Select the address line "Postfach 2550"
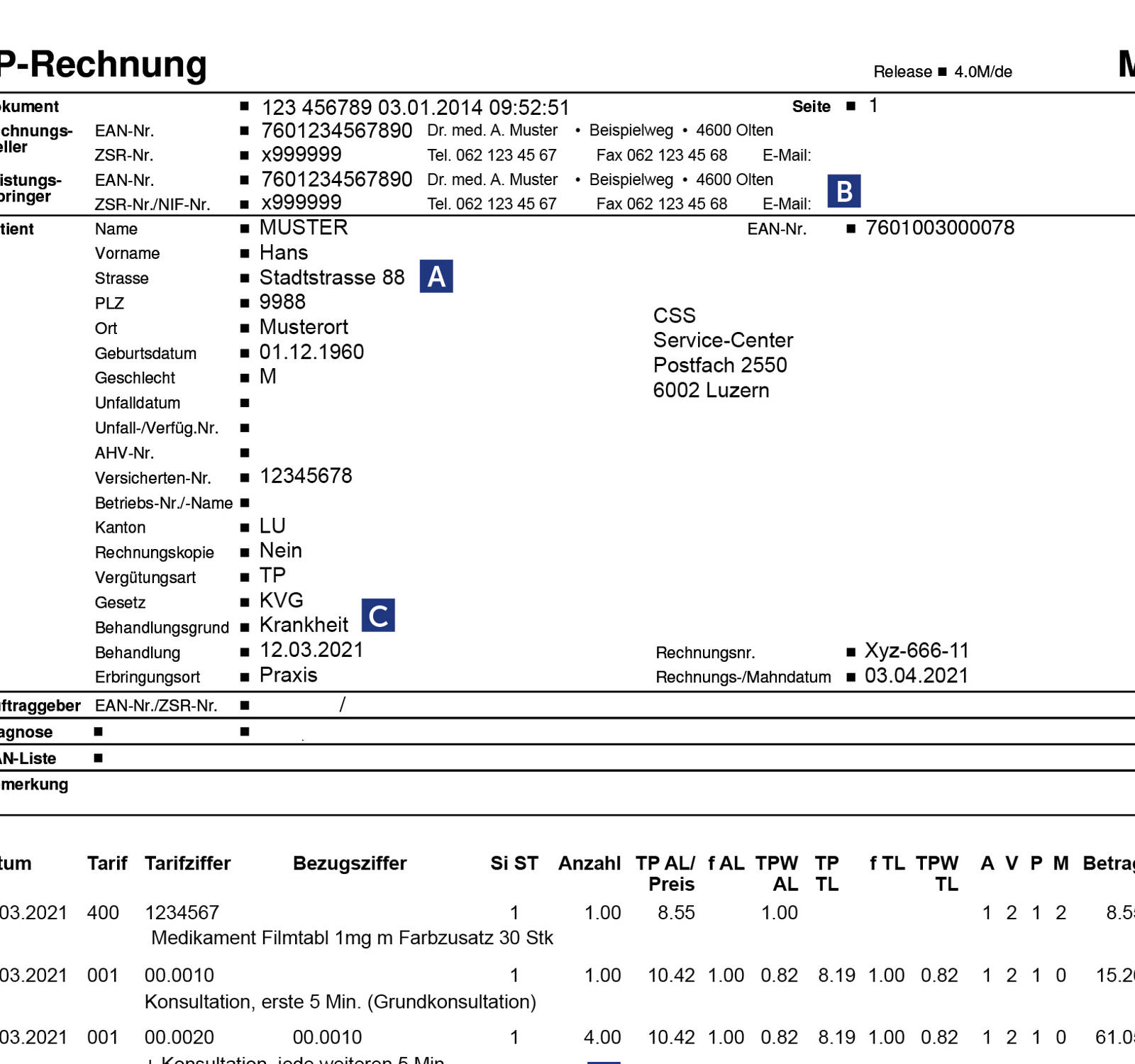Image resolution: width=1135 pixels, height=1064 pixels. (720, 365)
